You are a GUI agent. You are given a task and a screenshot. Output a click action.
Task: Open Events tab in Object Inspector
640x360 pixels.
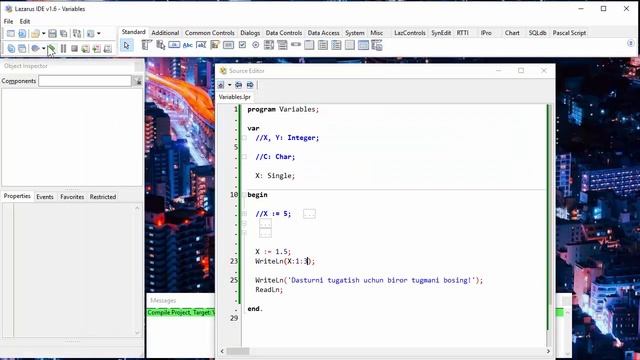point(44,197)
